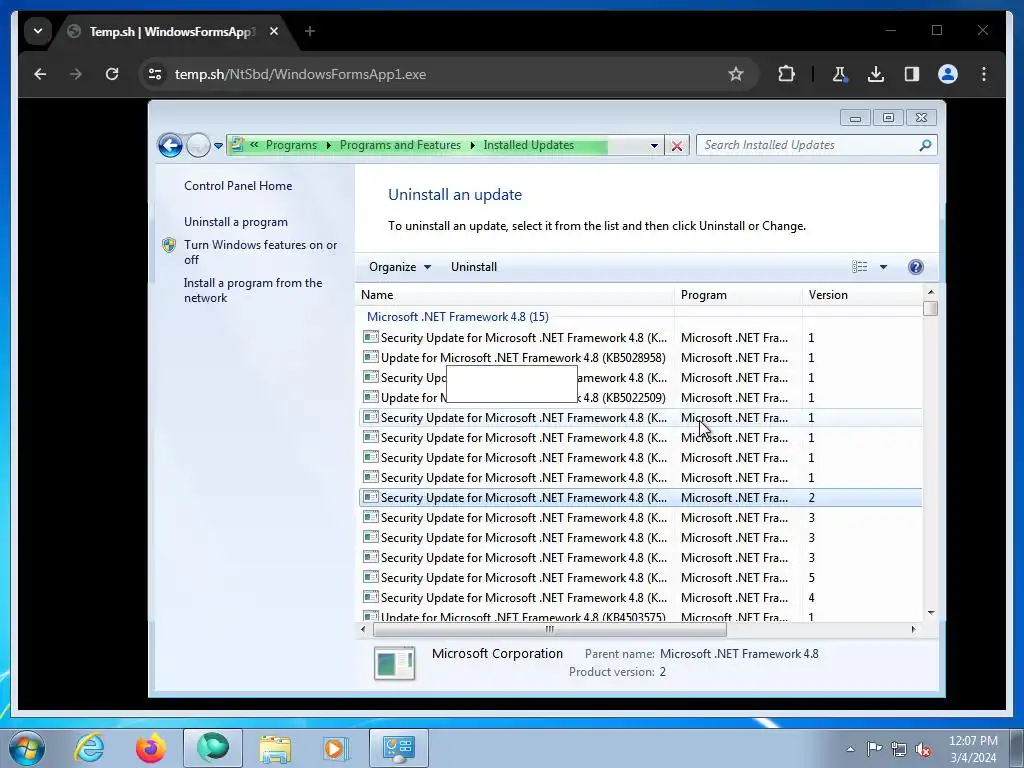Open network icon in system tray
Screen dimensions: 1024x768
pyautogui.click(x=899, y=749)
